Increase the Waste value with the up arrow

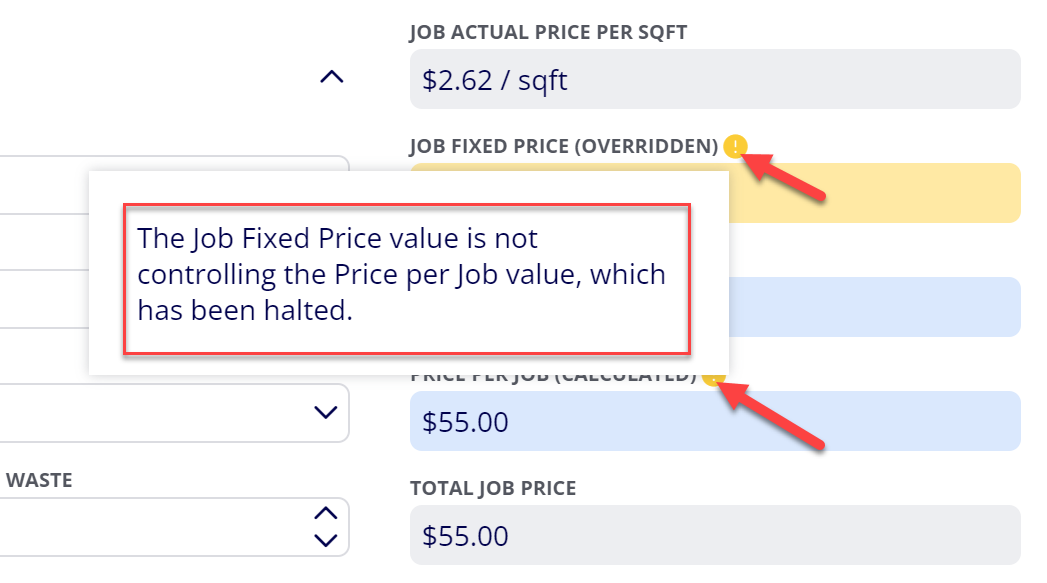click(326, 514)
